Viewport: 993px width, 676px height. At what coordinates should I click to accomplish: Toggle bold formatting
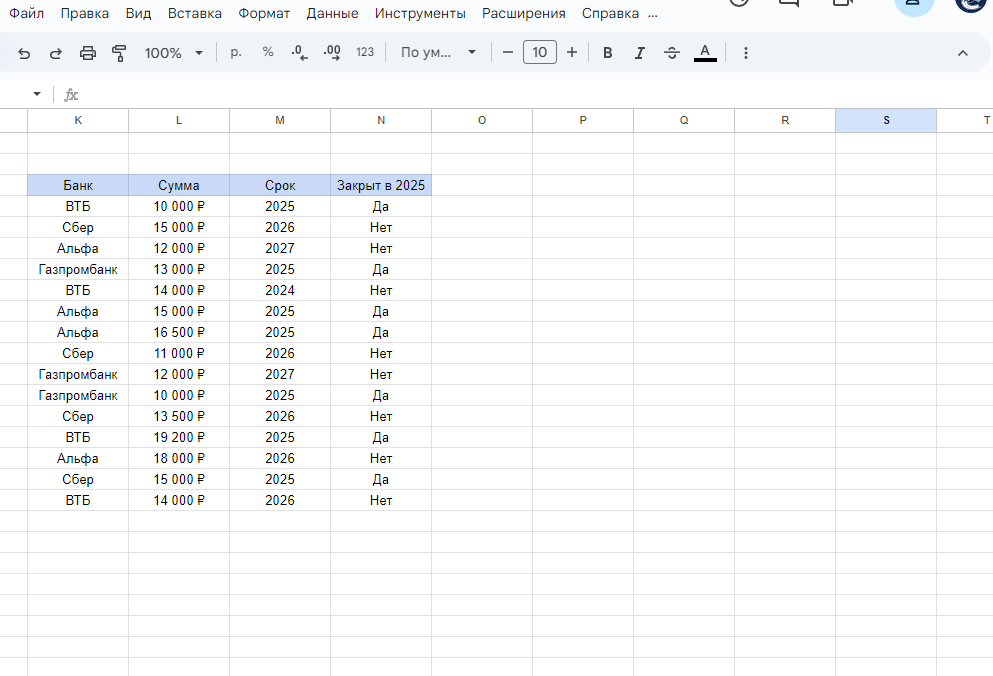click(607, 53)
